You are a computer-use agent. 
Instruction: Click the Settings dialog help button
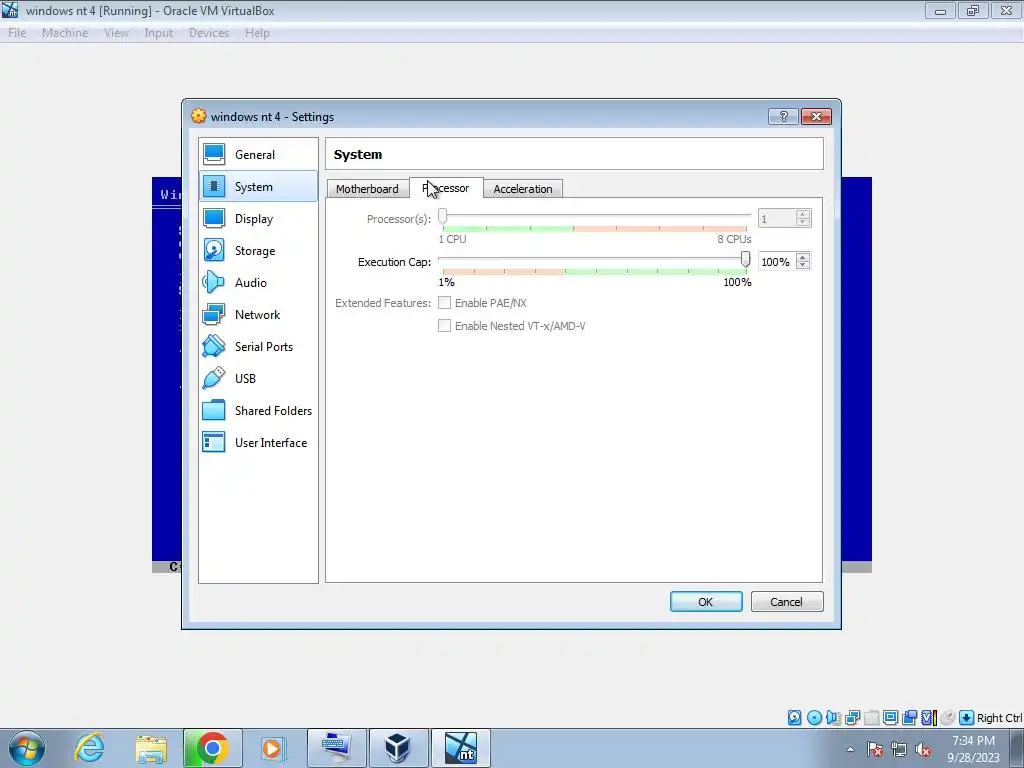(x=784, y=117)
